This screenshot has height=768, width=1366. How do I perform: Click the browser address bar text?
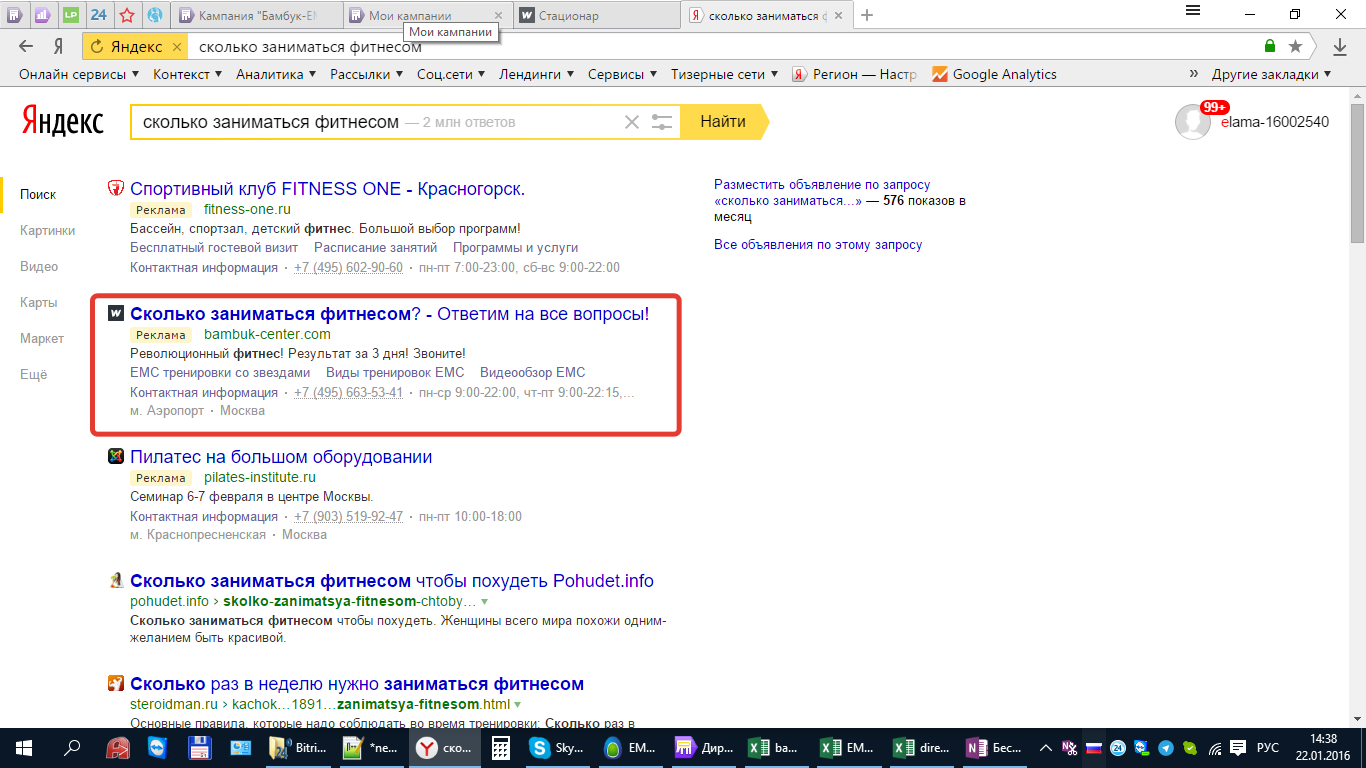point(310,47)
